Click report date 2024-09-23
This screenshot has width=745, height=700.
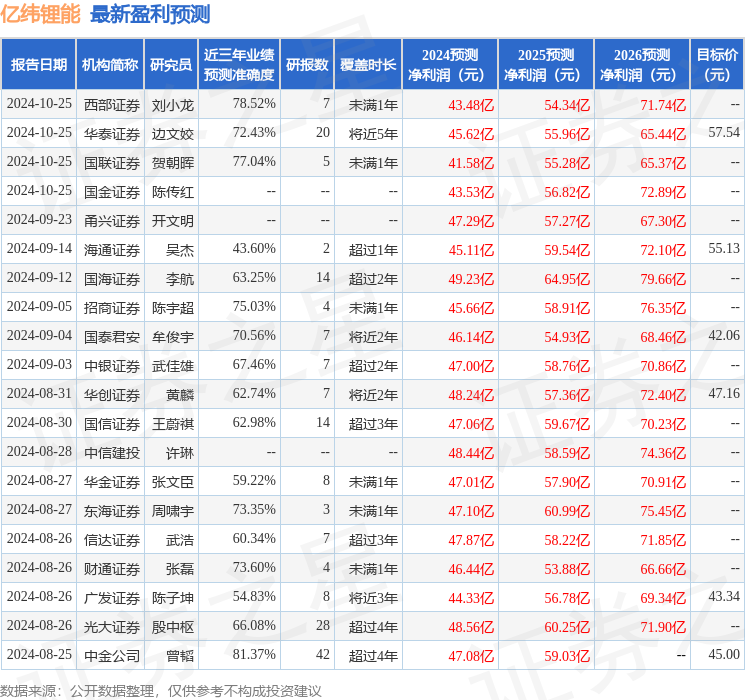(x=39, y=219)
